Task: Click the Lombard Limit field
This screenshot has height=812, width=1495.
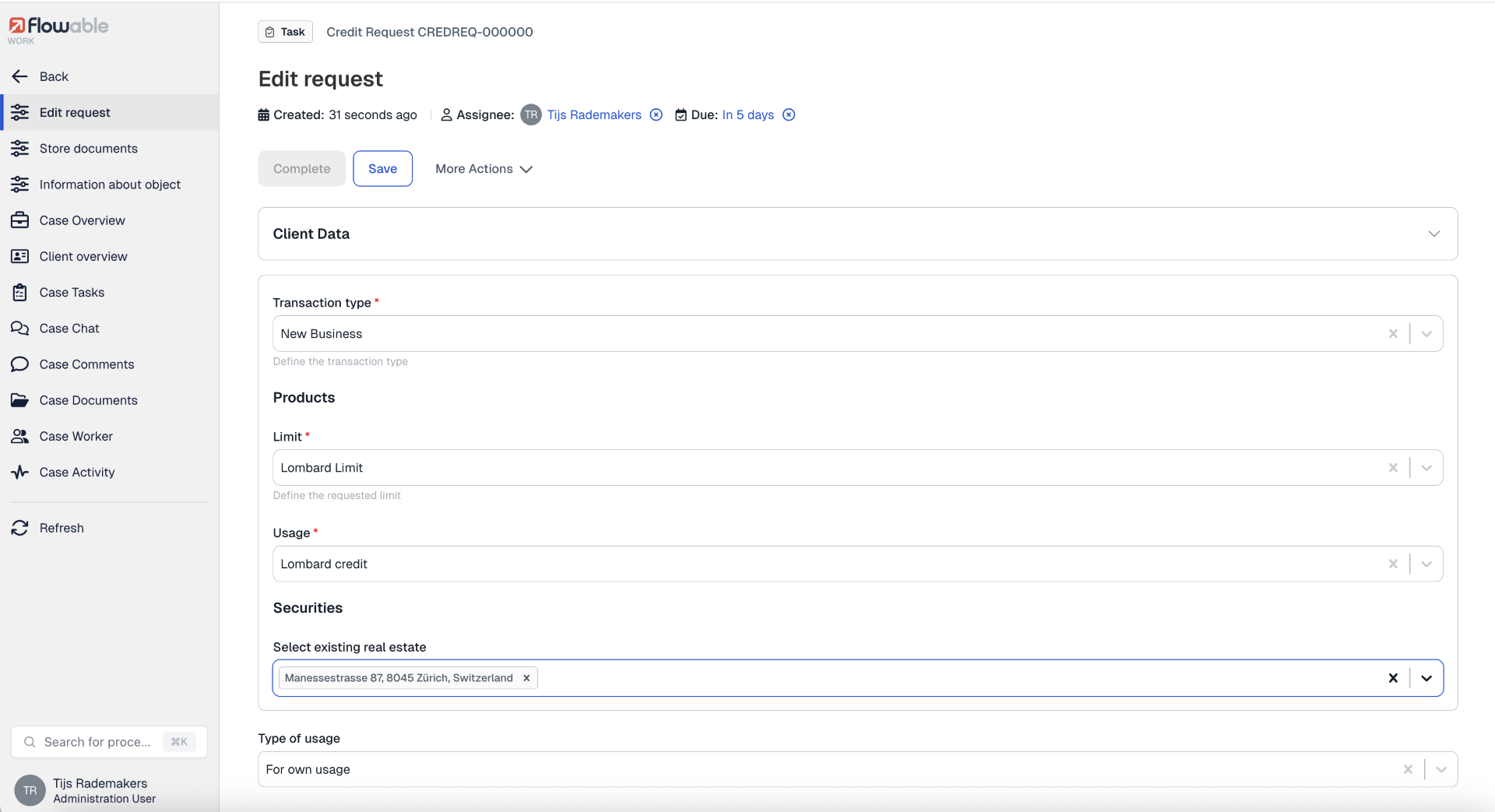Action: 857,468
